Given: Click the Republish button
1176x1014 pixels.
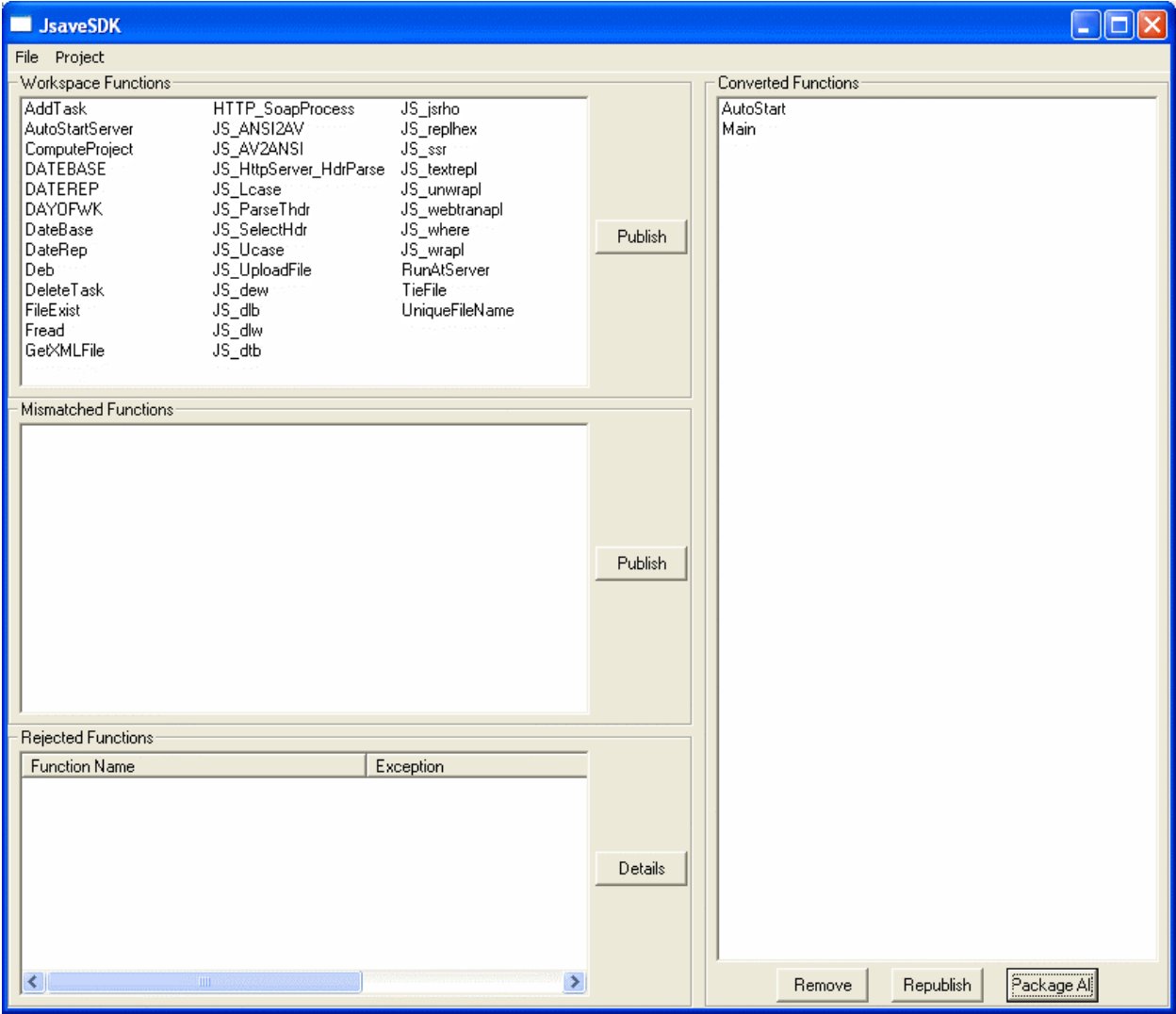Looking at the screenshot, I should [937, 985].
